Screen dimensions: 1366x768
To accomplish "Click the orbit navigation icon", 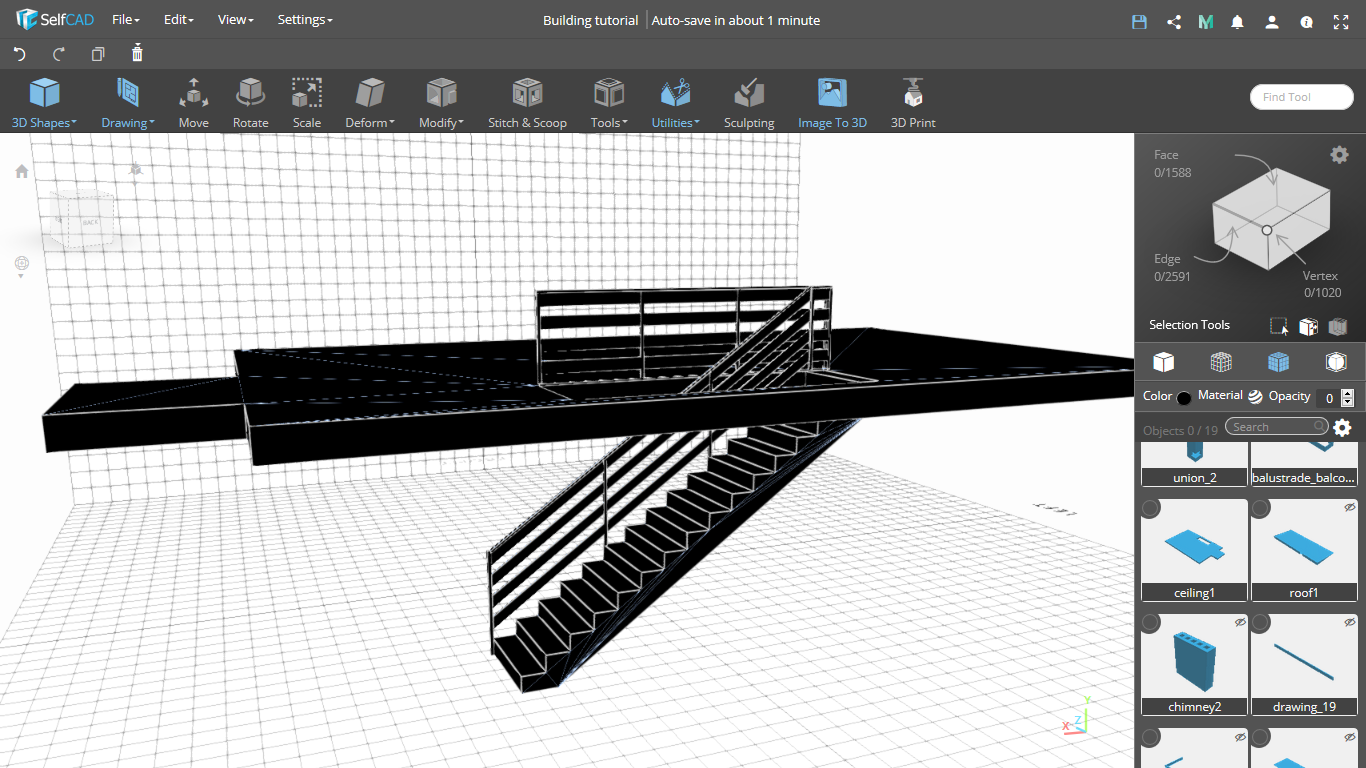I will (x=22, y=263).
